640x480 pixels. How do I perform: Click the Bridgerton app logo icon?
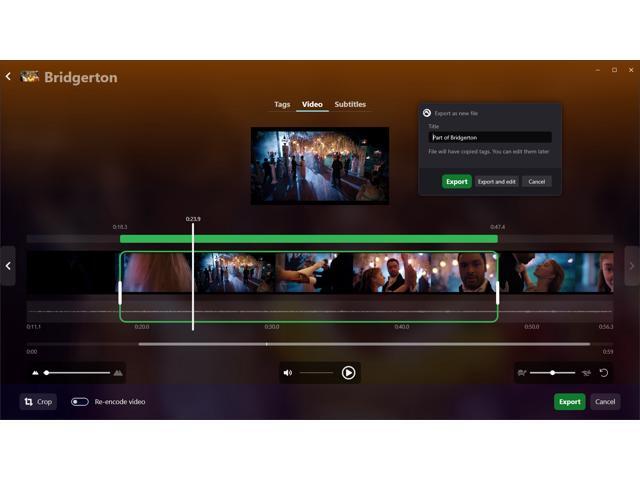click(x=30, y=77)
